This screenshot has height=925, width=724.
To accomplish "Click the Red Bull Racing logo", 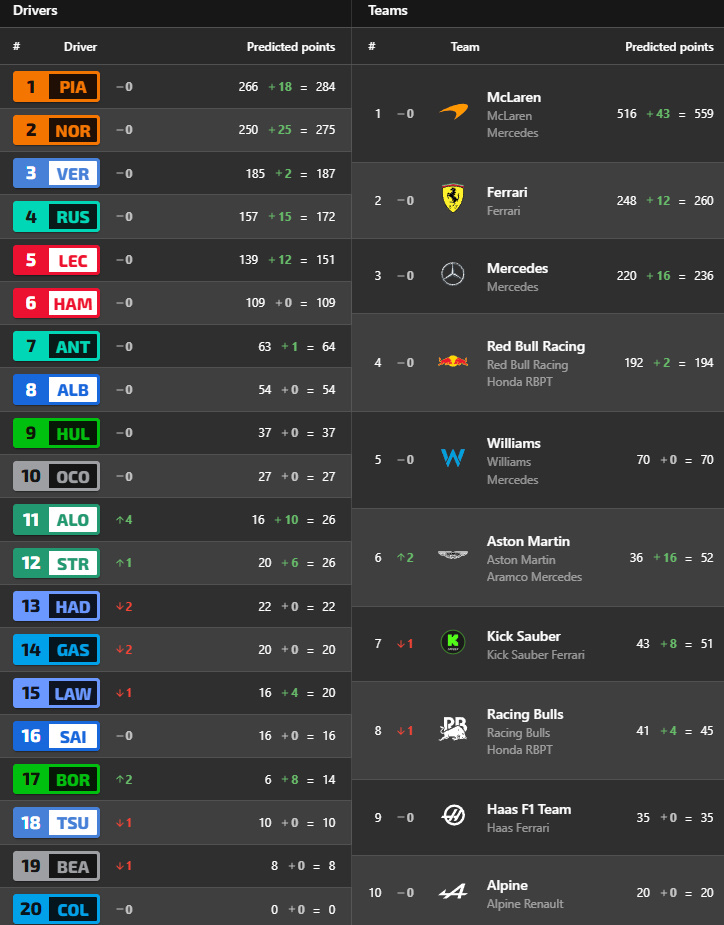I will 453,361.
